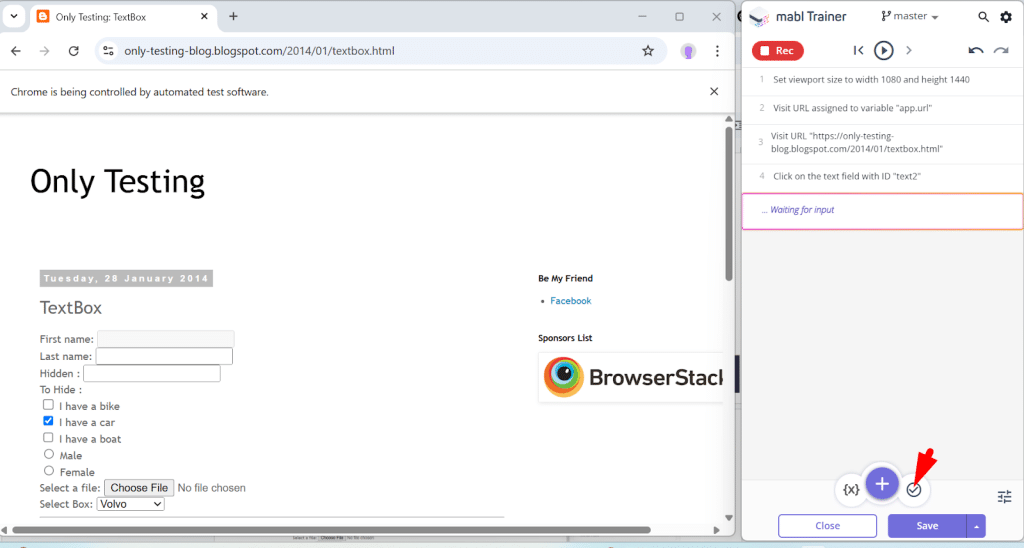Click the Only Testing blog title
The width and height of the screenshot is (1024, 548).
tap(118, 182)
